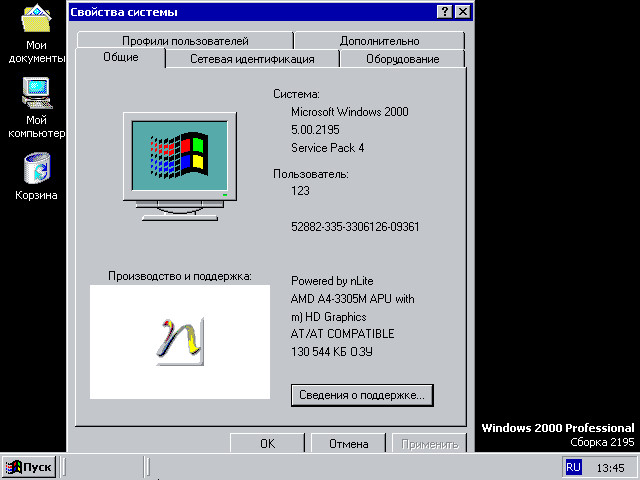Click the AMD A4-3305M APU with text
640x480 pixels.
pyautogui.click(x=353, y=299)
